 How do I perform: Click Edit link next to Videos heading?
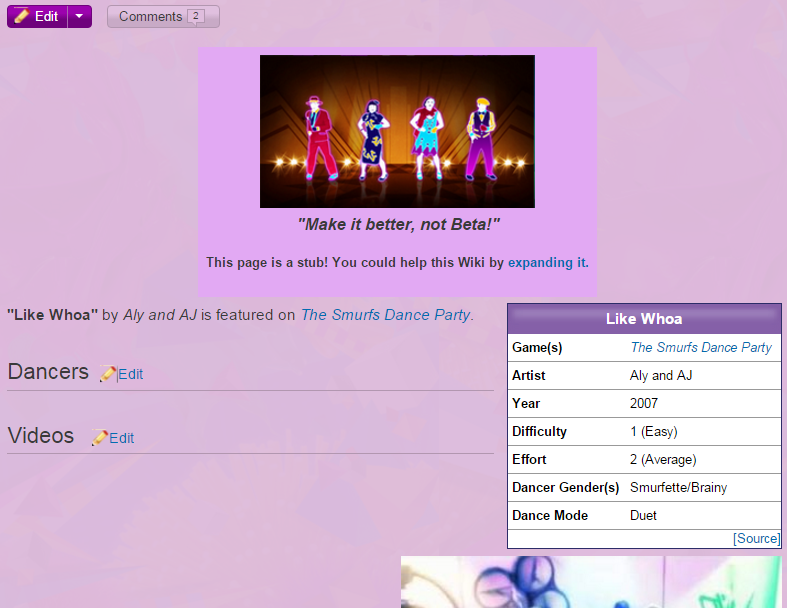point(122,438)
